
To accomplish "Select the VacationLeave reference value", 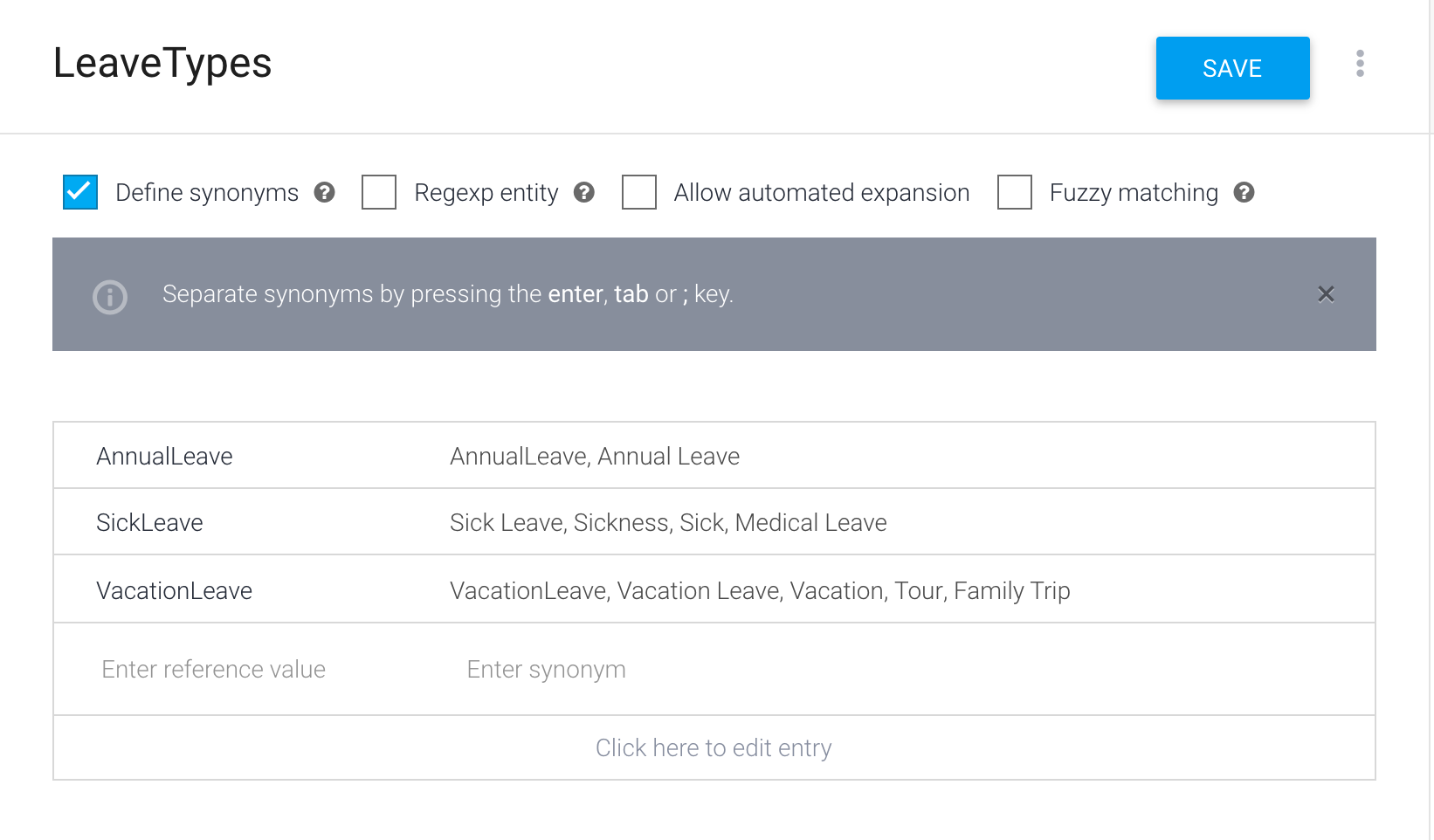I will pyautogui.click(x=175, y=590).
